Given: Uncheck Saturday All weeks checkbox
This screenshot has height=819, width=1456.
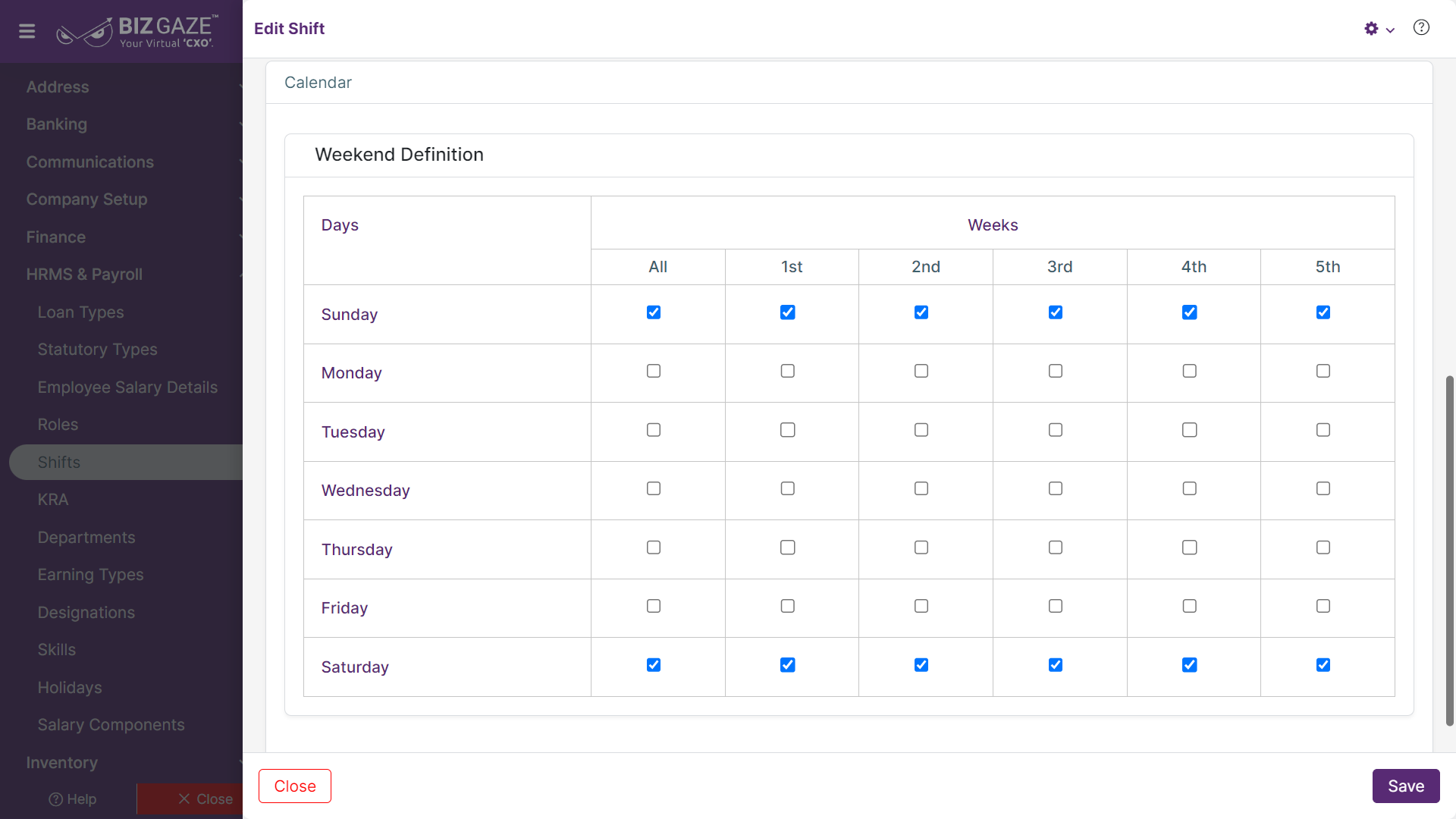Looking at the screenshot, I should (x=654, y=665).
